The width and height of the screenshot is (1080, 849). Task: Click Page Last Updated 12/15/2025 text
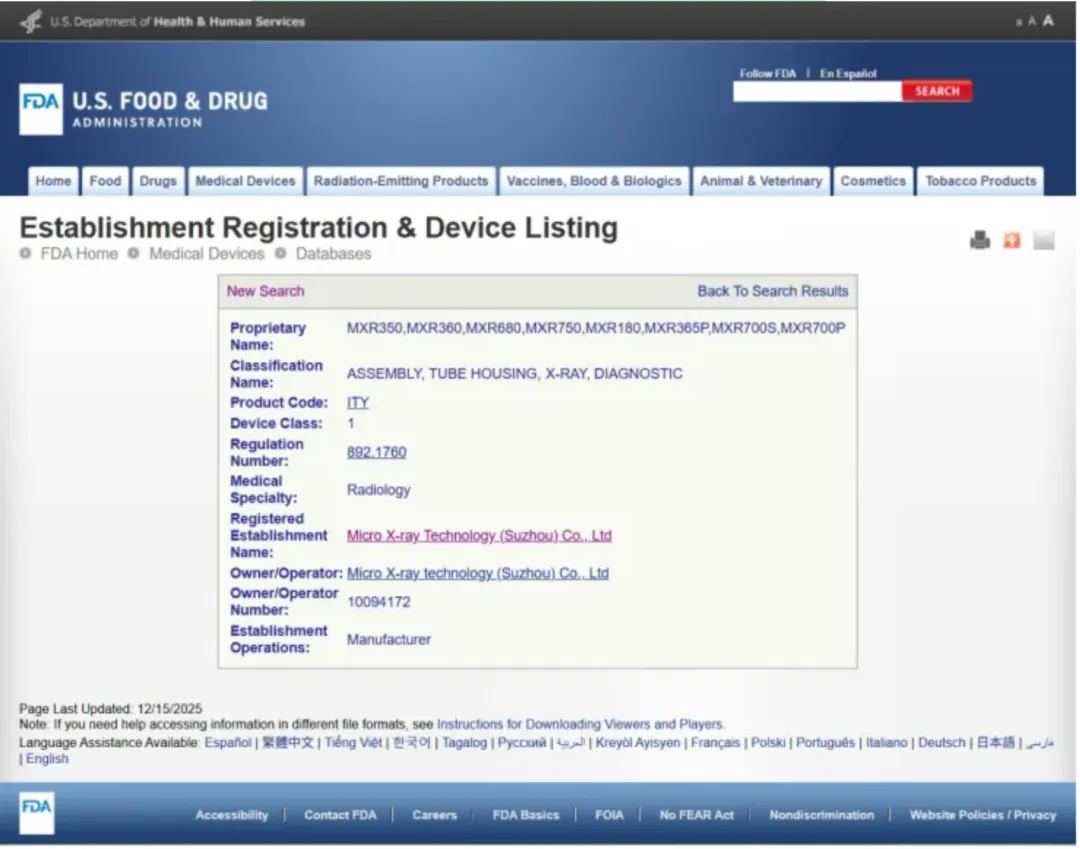click(x=110, y=709)
